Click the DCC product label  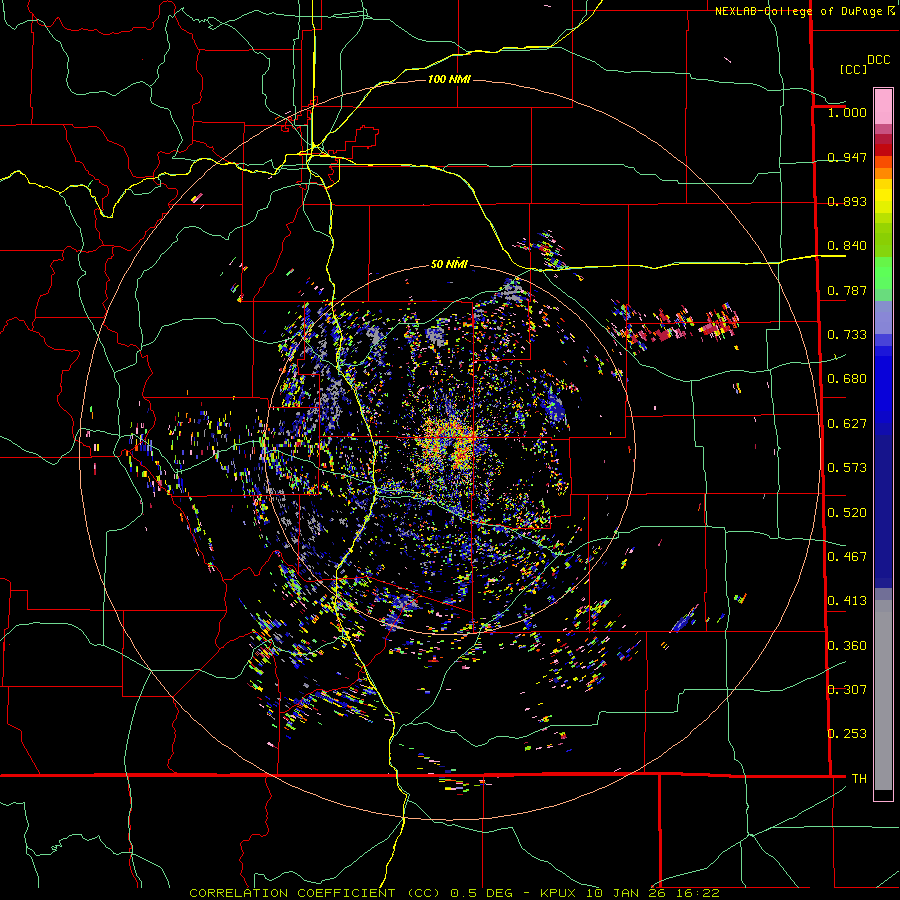(x=878, y=60)
